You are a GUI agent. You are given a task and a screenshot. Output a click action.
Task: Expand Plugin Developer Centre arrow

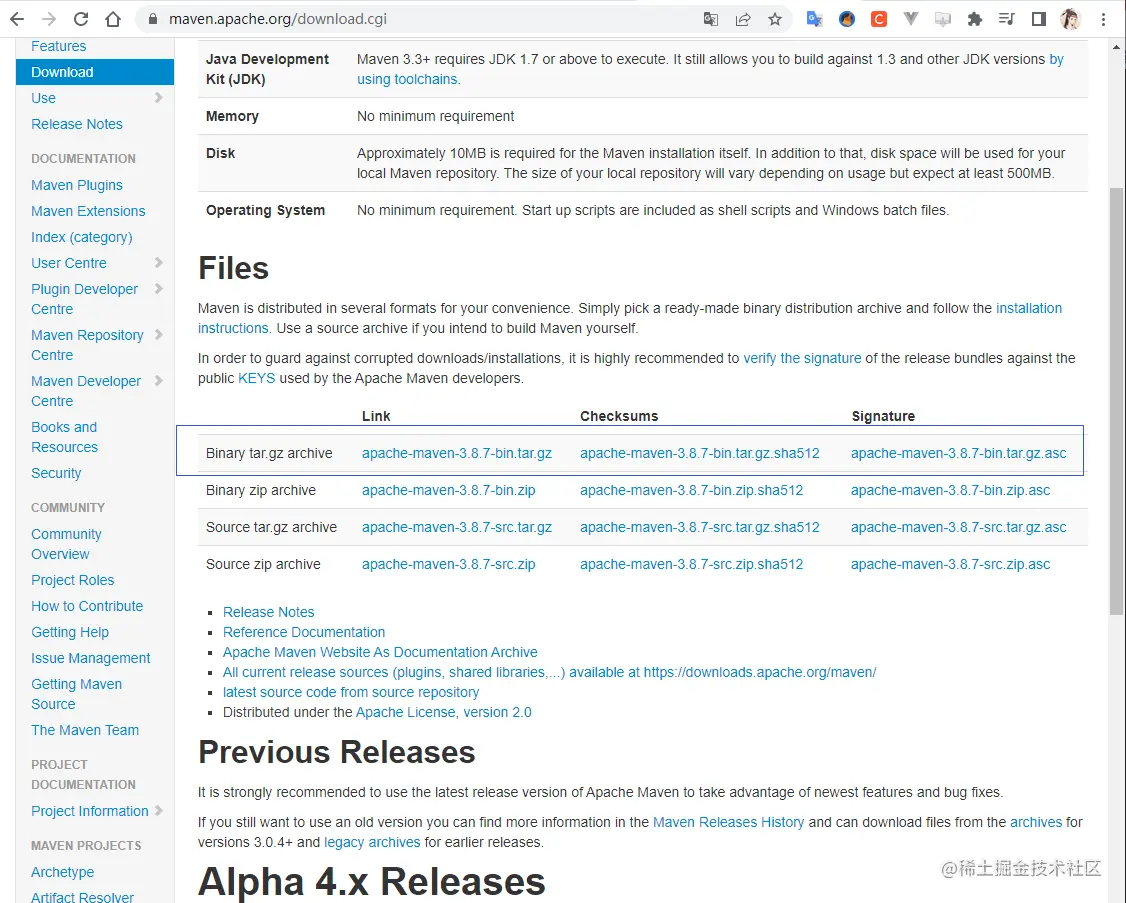(159, 289)
